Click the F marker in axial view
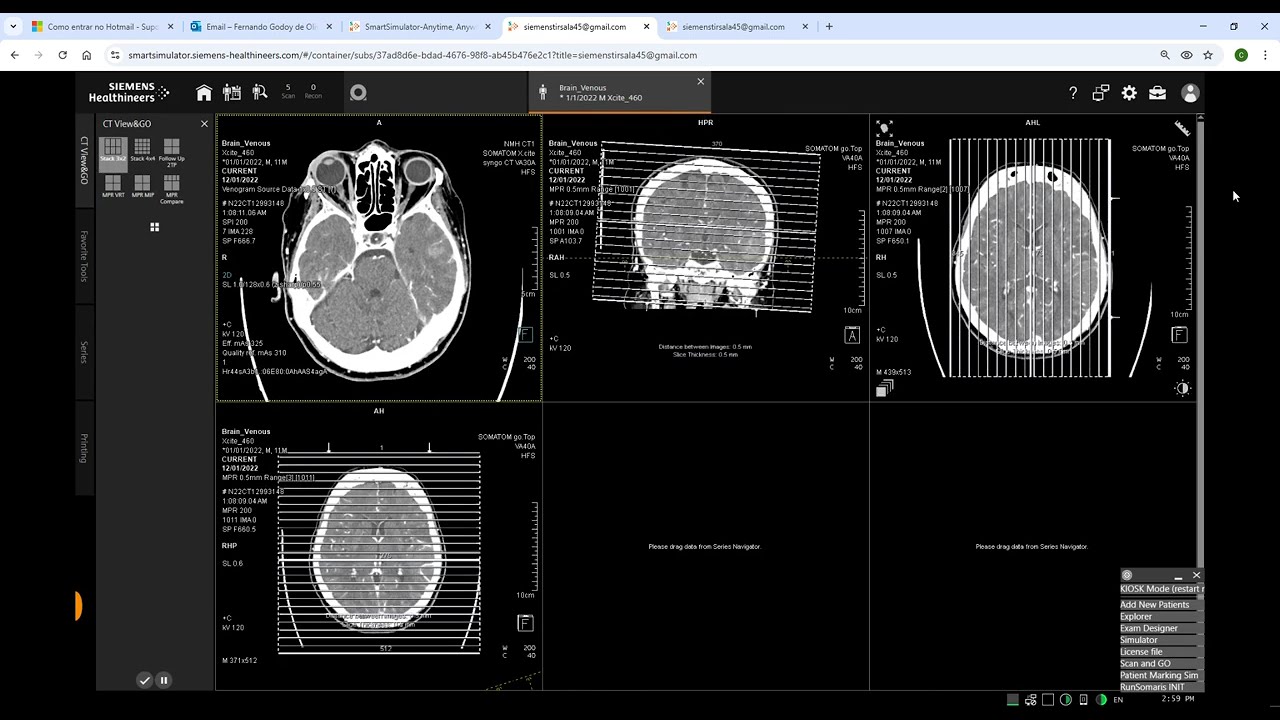Screen dimensions: 1280x720 click(525, 335)
